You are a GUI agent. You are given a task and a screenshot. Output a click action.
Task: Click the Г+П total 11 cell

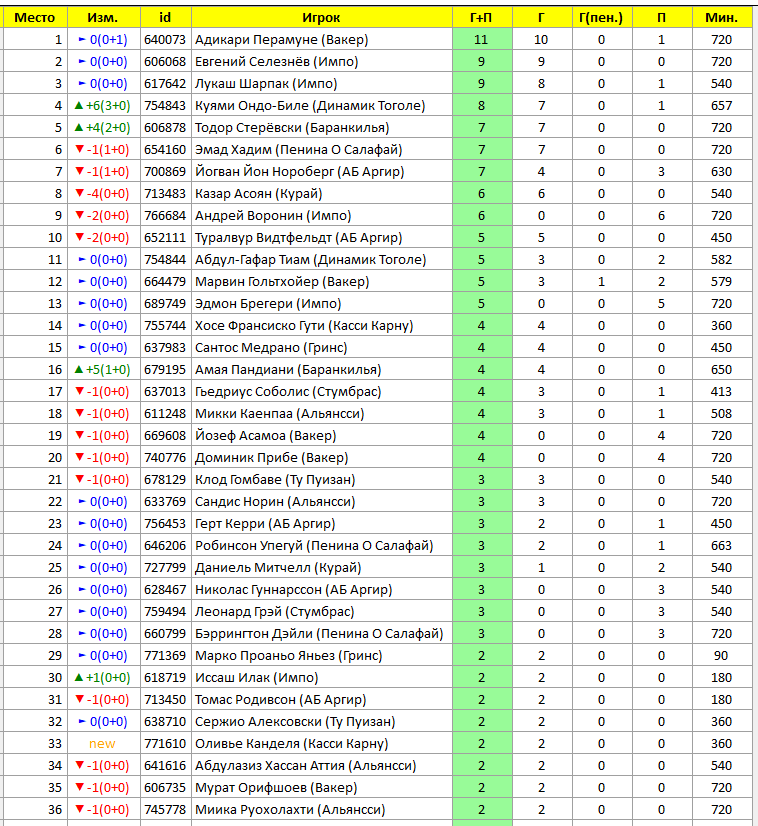click(x=481, y=40)
